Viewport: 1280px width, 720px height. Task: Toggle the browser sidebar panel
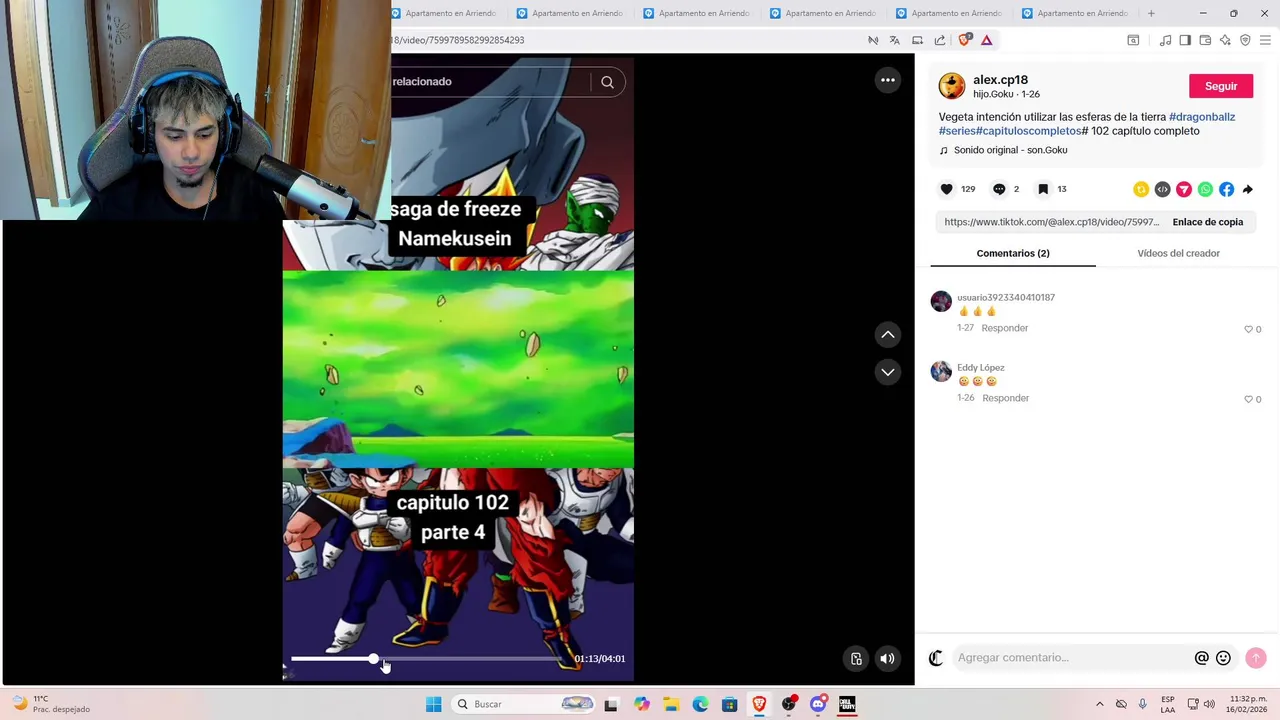pyautogui.click(x=1185, y=40)
